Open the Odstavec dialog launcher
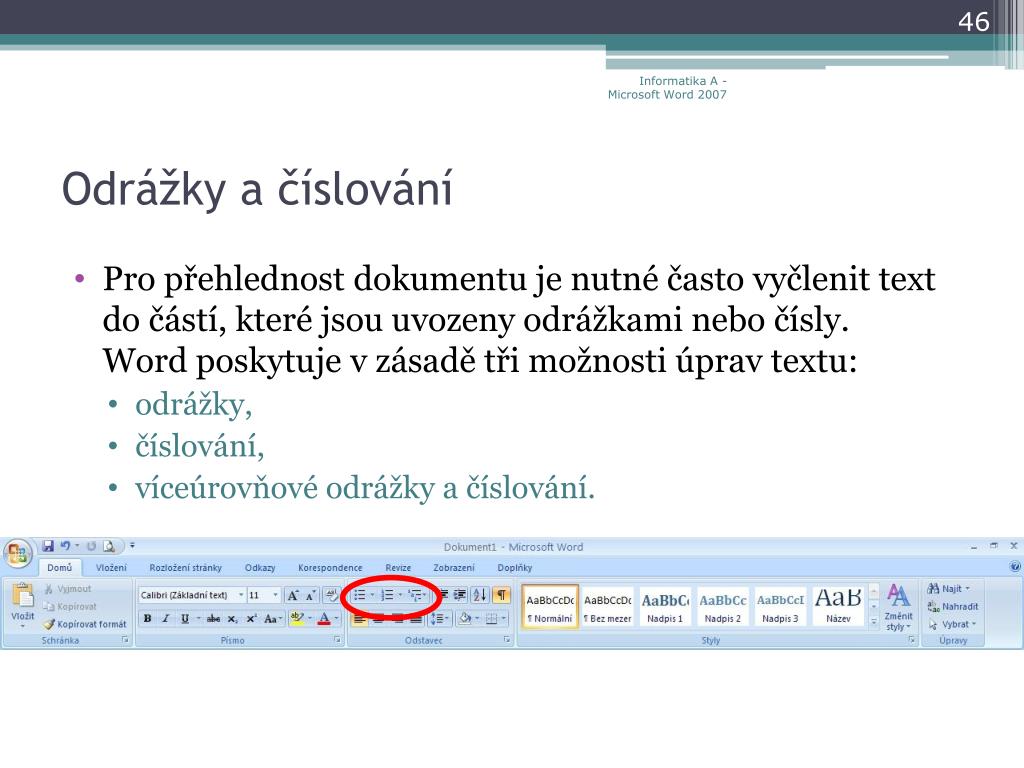1024x768 pixels. point(506,640)
